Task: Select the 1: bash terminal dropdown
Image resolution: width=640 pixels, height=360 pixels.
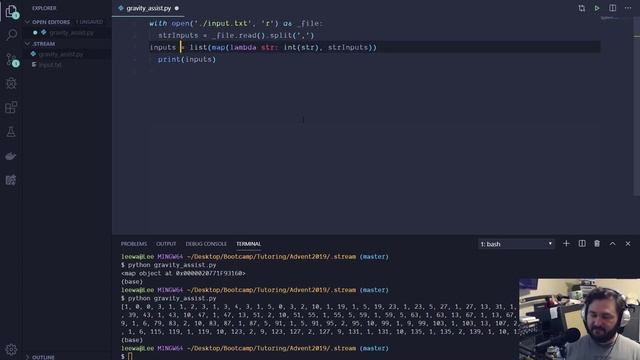Action: coord(516,244)
